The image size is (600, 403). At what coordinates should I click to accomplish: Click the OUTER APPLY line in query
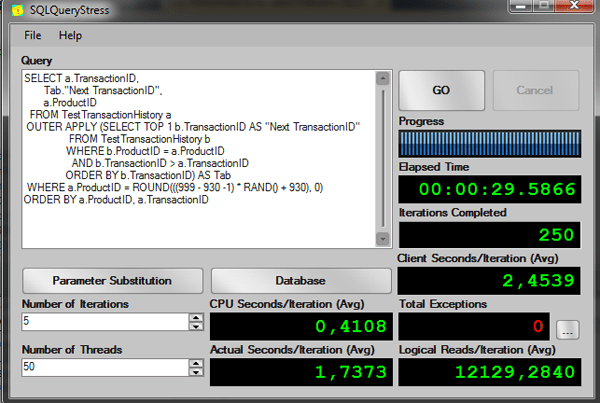(193, 127)
